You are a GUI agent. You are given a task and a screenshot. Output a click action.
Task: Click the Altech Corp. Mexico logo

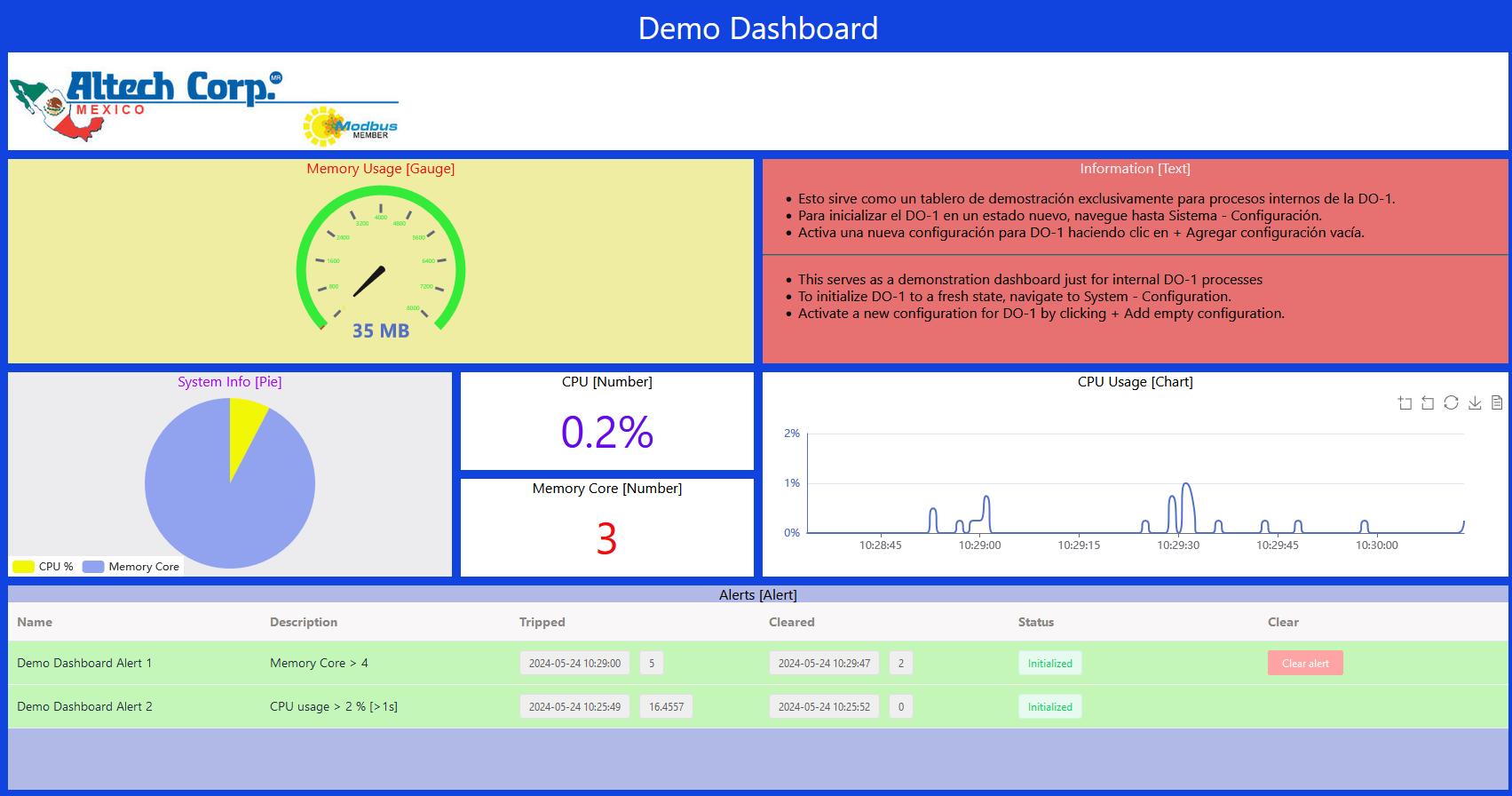(x=146, y=103)
